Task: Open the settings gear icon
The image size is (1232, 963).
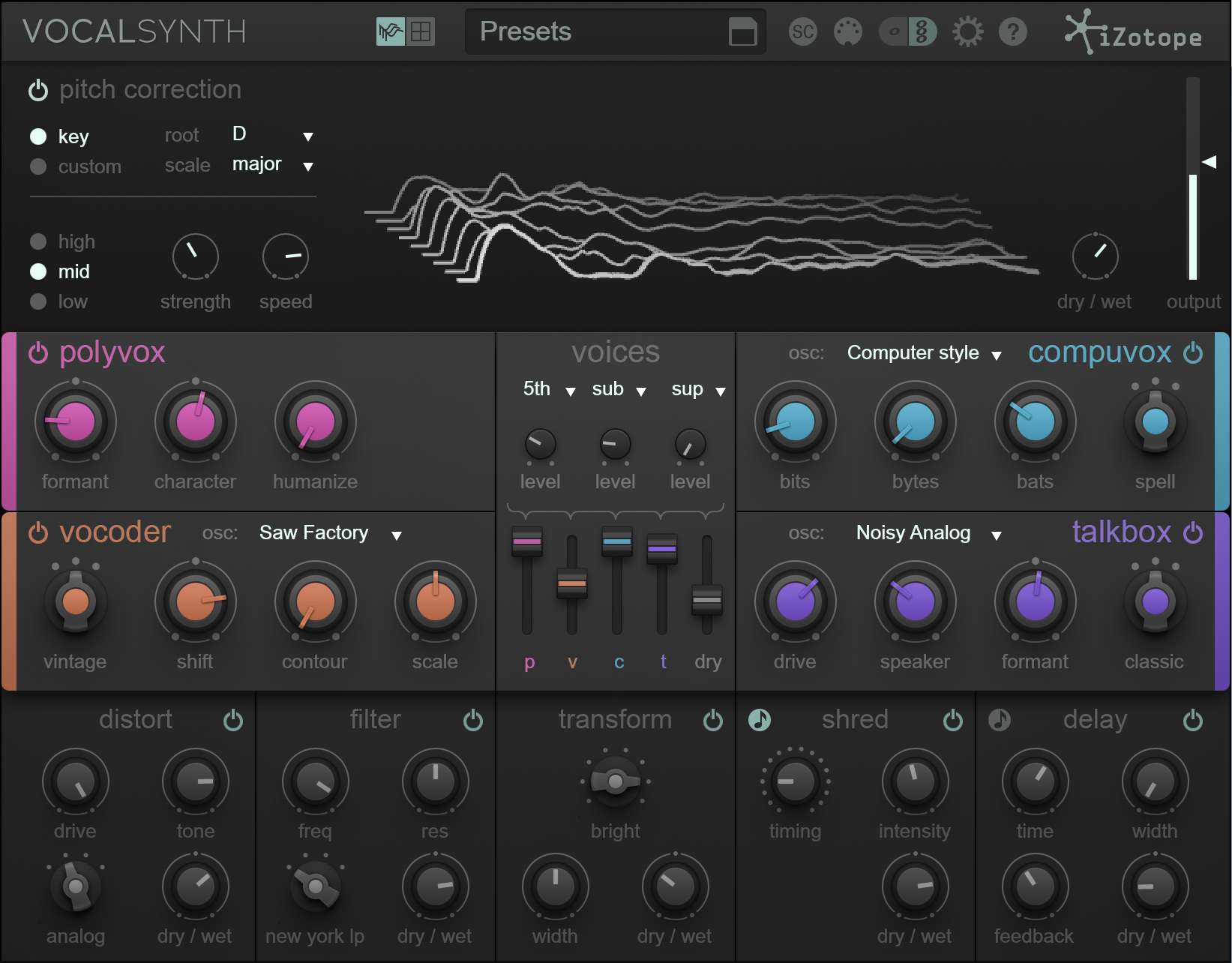Action: (x=967, y=31)
